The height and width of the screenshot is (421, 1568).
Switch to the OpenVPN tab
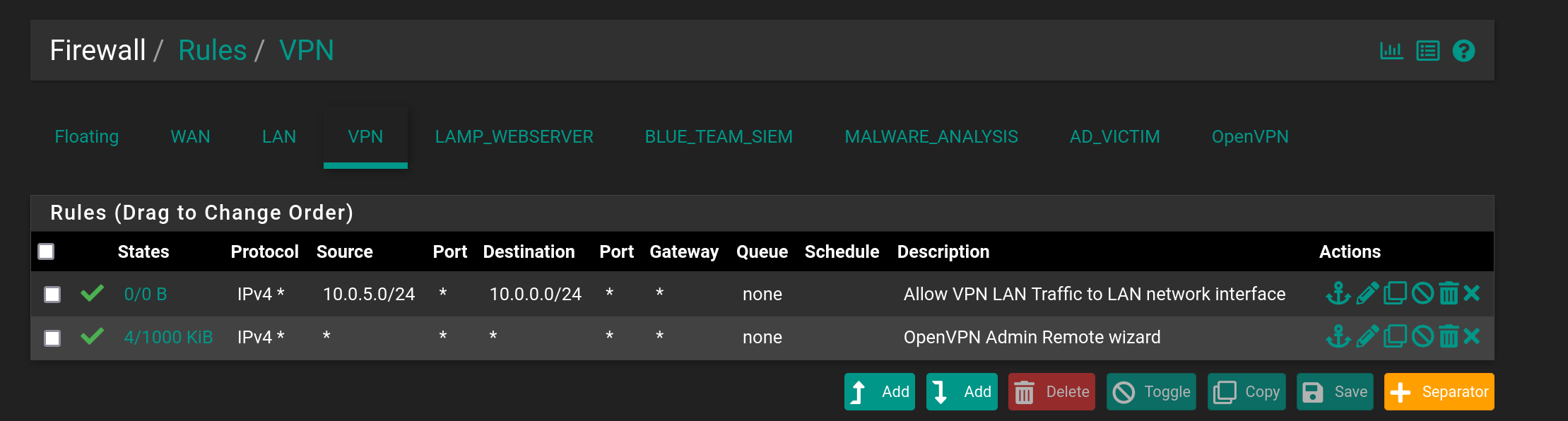point(1250,136)
